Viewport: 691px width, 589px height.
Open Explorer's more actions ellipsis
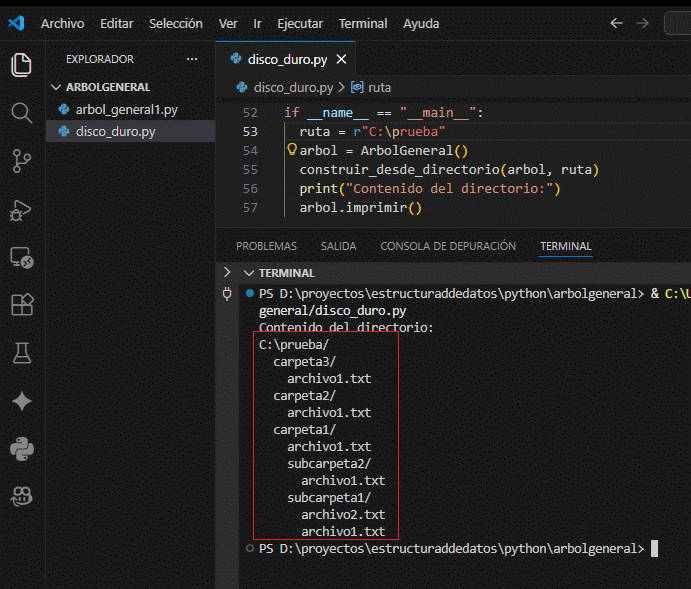[192, 59]
